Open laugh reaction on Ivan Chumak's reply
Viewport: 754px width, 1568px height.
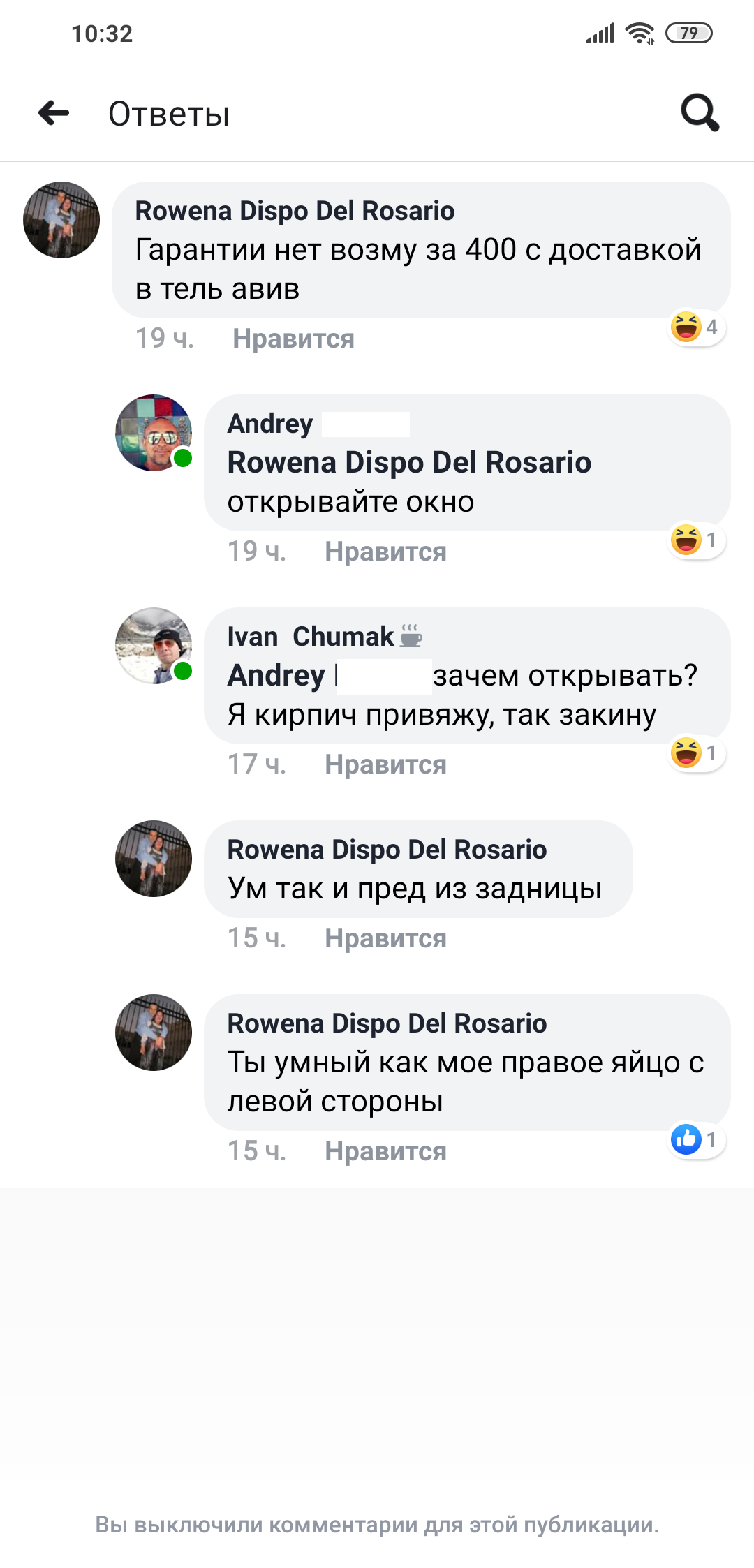[x=697, y=753]
